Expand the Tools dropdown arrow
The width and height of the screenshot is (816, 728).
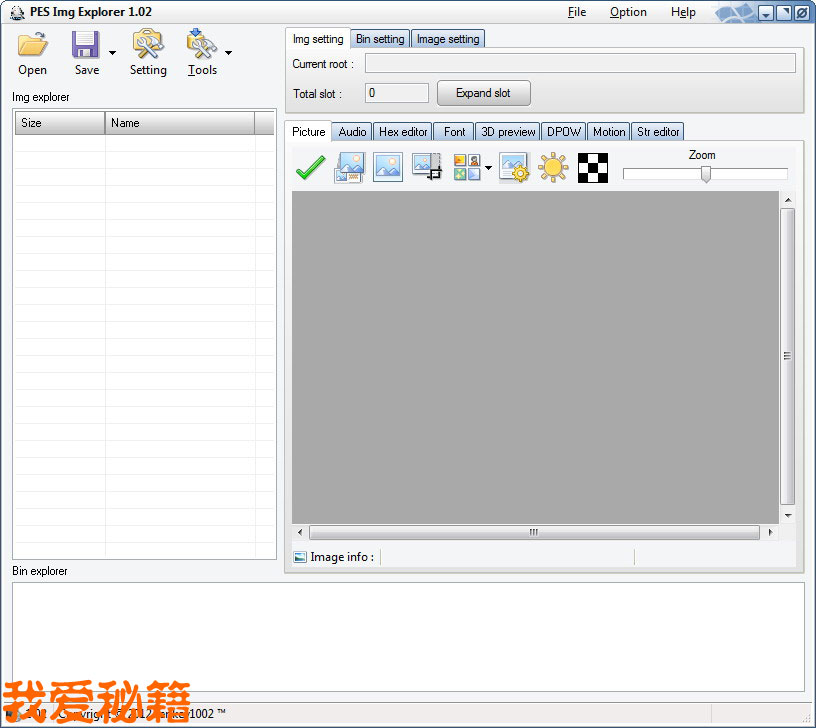click(x=229, y=53)
